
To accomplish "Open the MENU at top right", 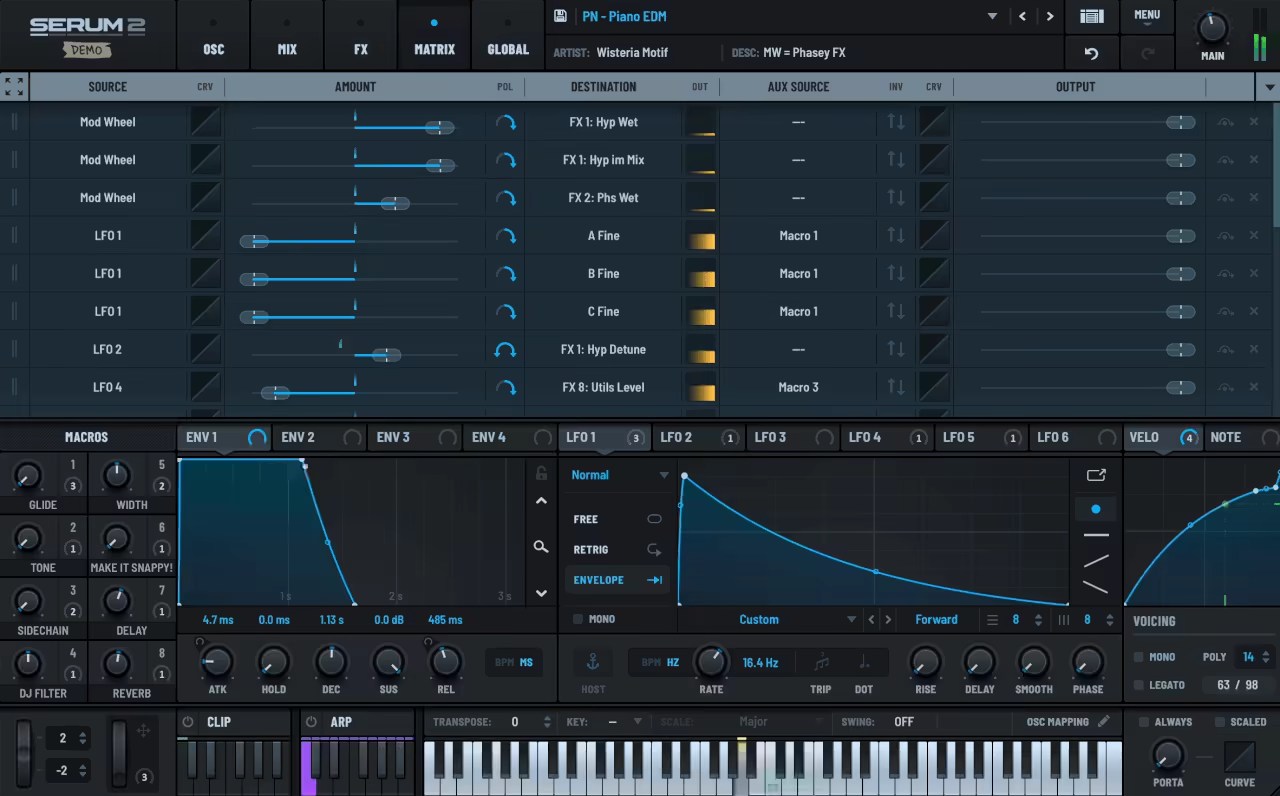I will pyautogui.click(x=1147, y=15).
